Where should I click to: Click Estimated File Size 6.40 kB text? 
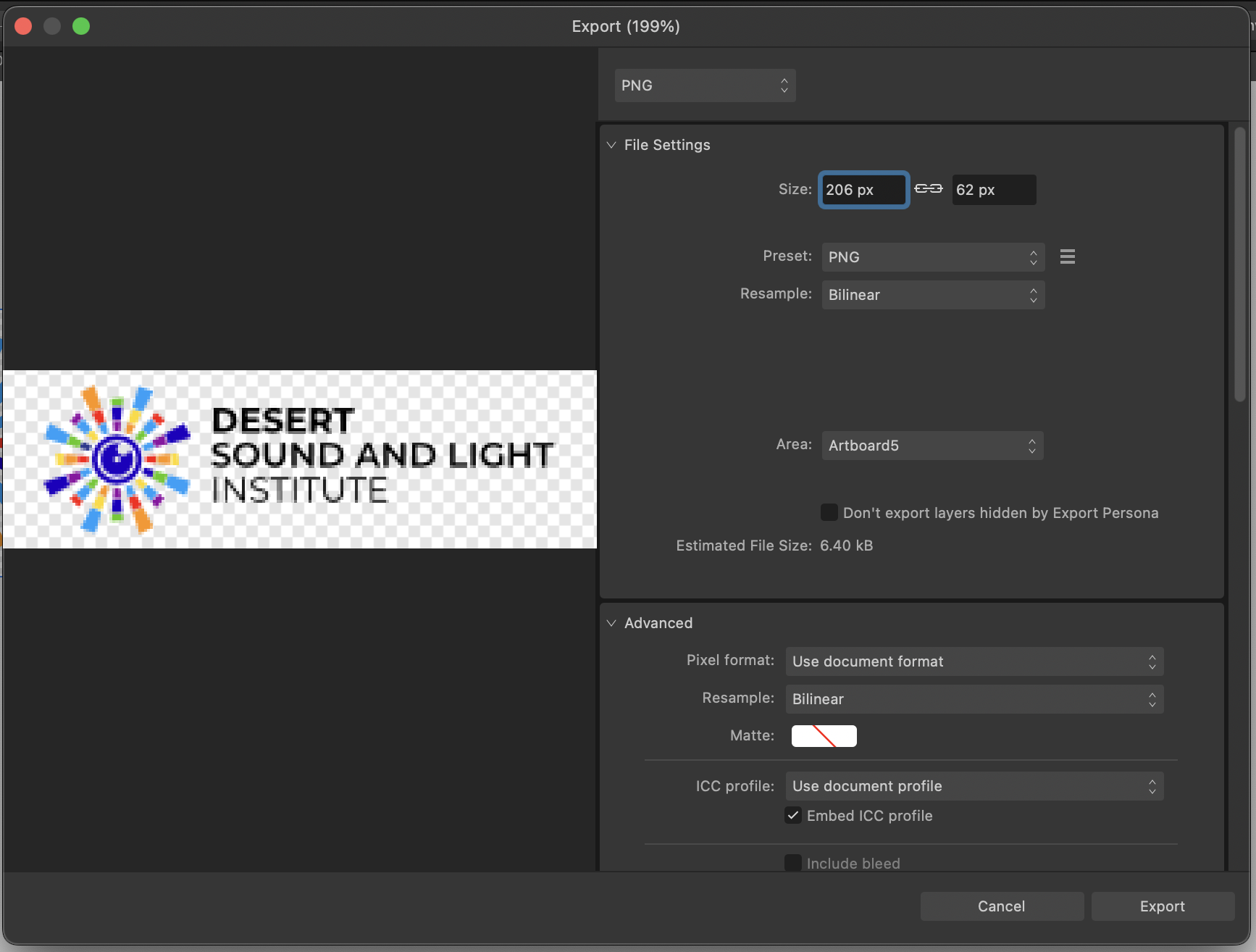pyautogui.click(x=774, y=546)
